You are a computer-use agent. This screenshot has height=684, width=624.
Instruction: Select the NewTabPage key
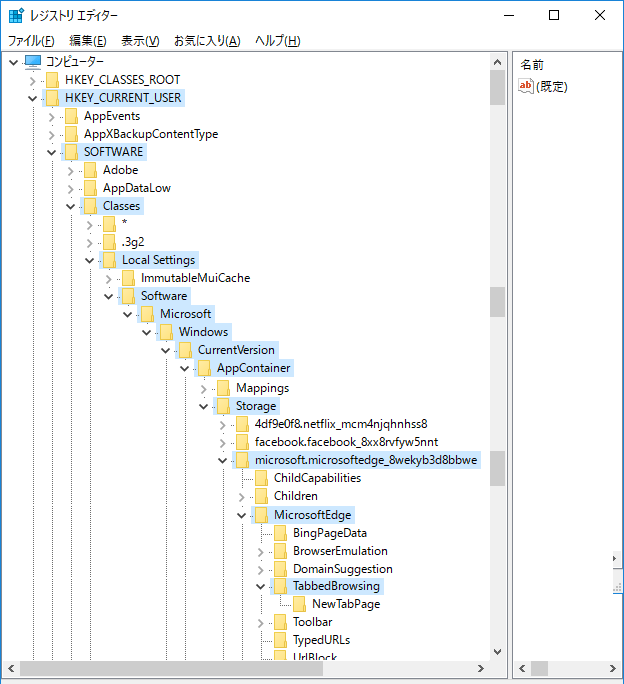click(x=346, y=604)
